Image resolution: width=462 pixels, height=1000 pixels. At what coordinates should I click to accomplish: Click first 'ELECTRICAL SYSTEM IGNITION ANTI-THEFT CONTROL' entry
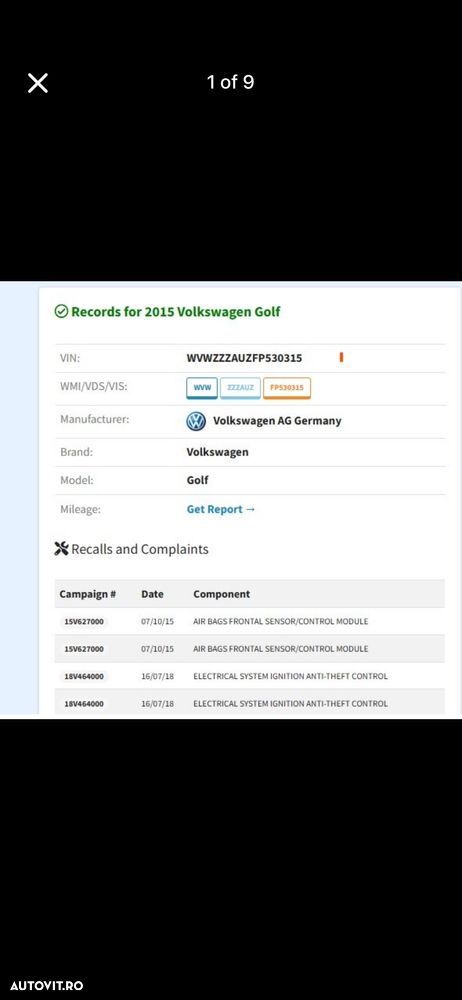coord(290,676)
